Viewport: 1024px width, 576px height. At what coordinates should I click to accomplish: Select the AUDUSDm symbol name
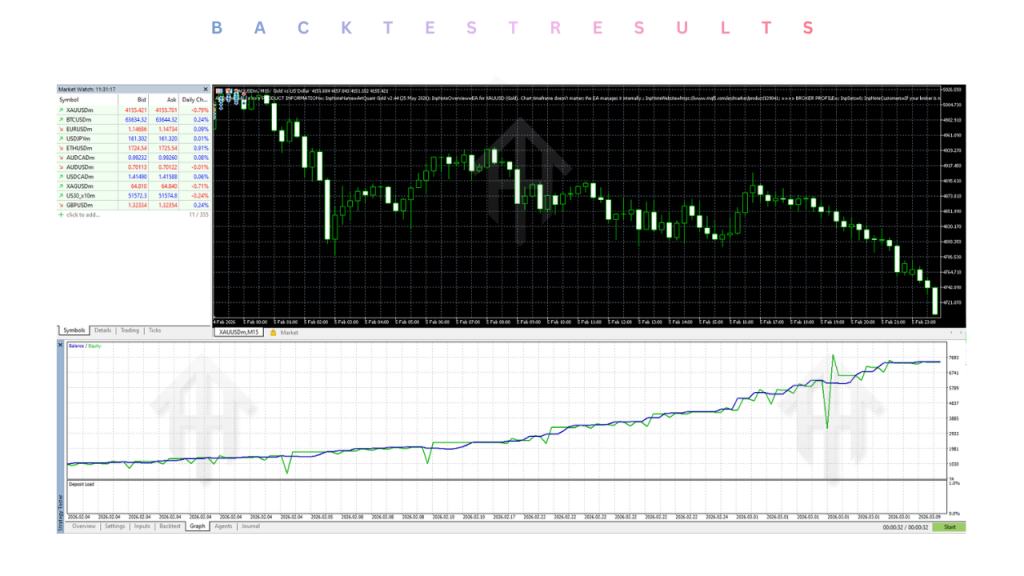click(x=80, y=167)
